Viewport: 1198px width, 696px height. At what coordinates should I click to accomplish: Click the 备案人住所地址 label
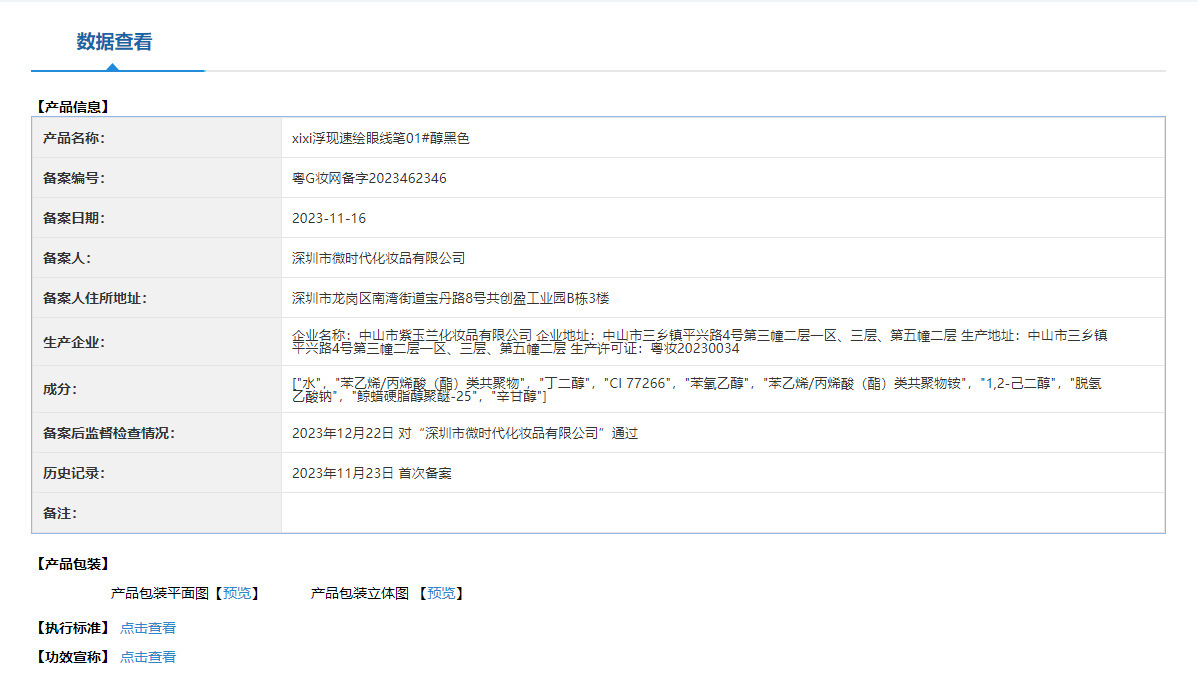(95, 299)
